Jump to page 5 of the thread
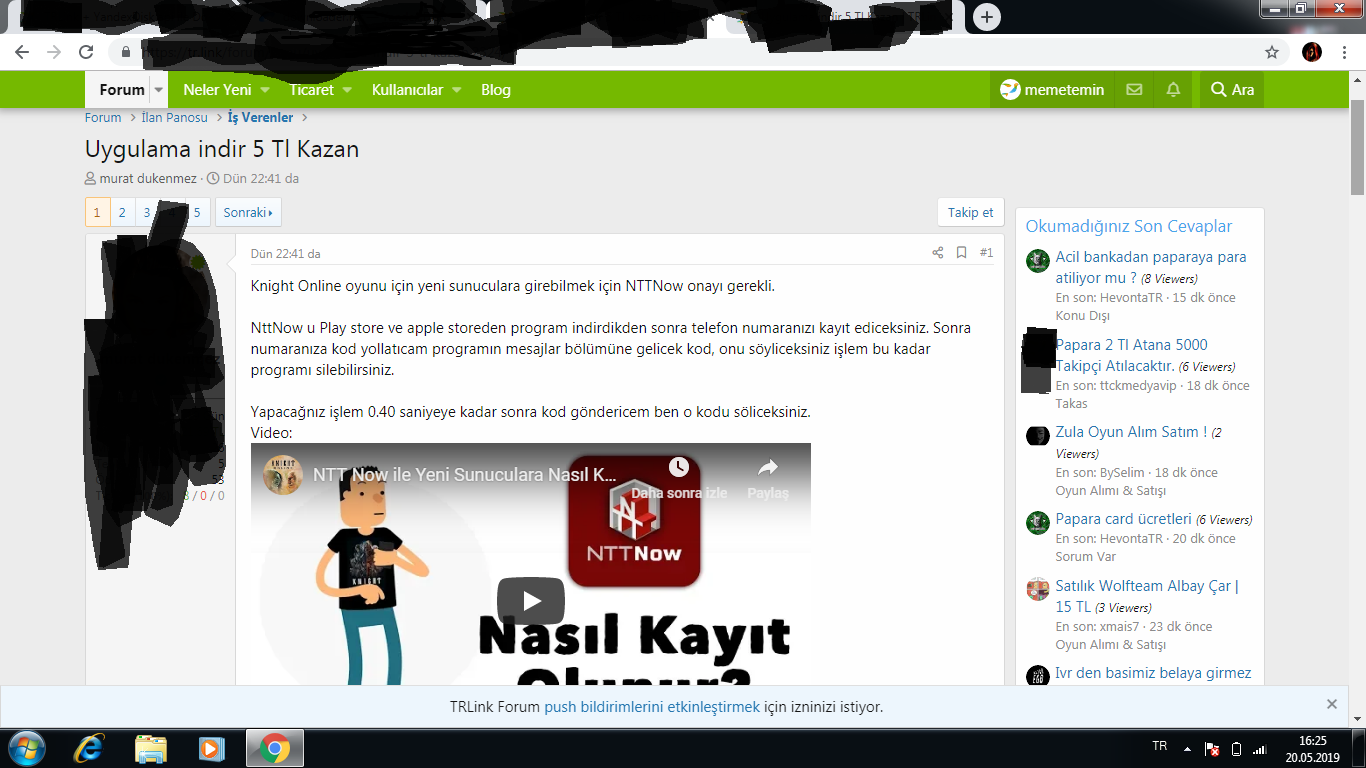Screen dimensions: 1366x768 coord(198,212)
